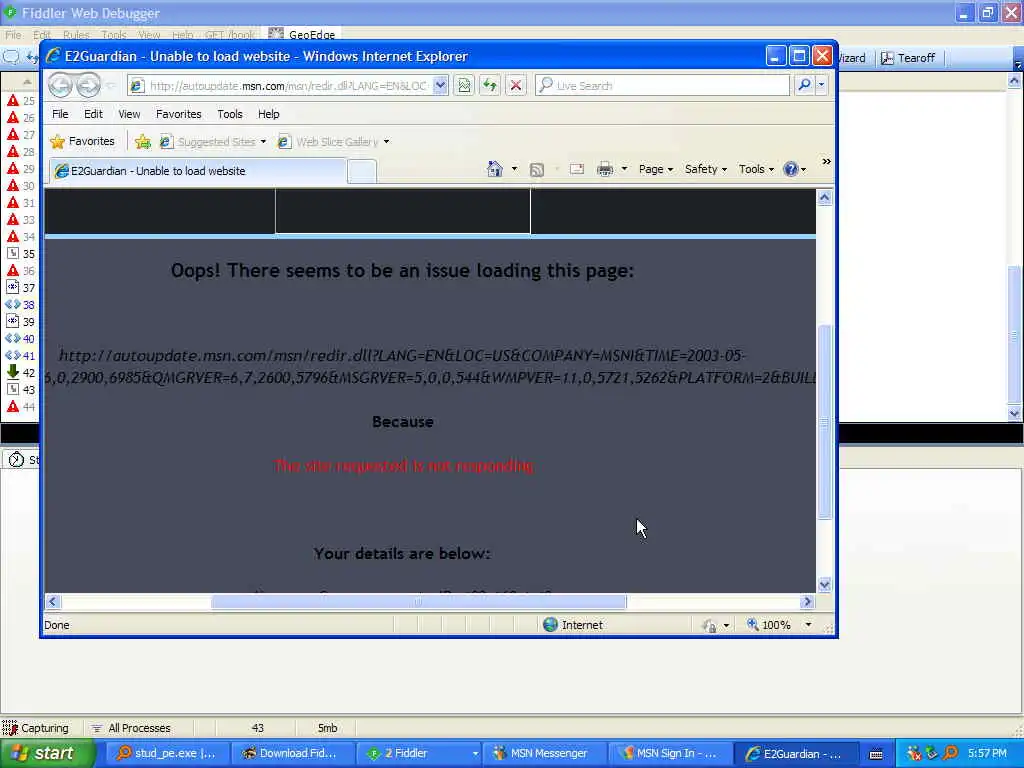Click the security lock icon in status bar
This screenshot has height=768, width=1024.
point(709,626)
